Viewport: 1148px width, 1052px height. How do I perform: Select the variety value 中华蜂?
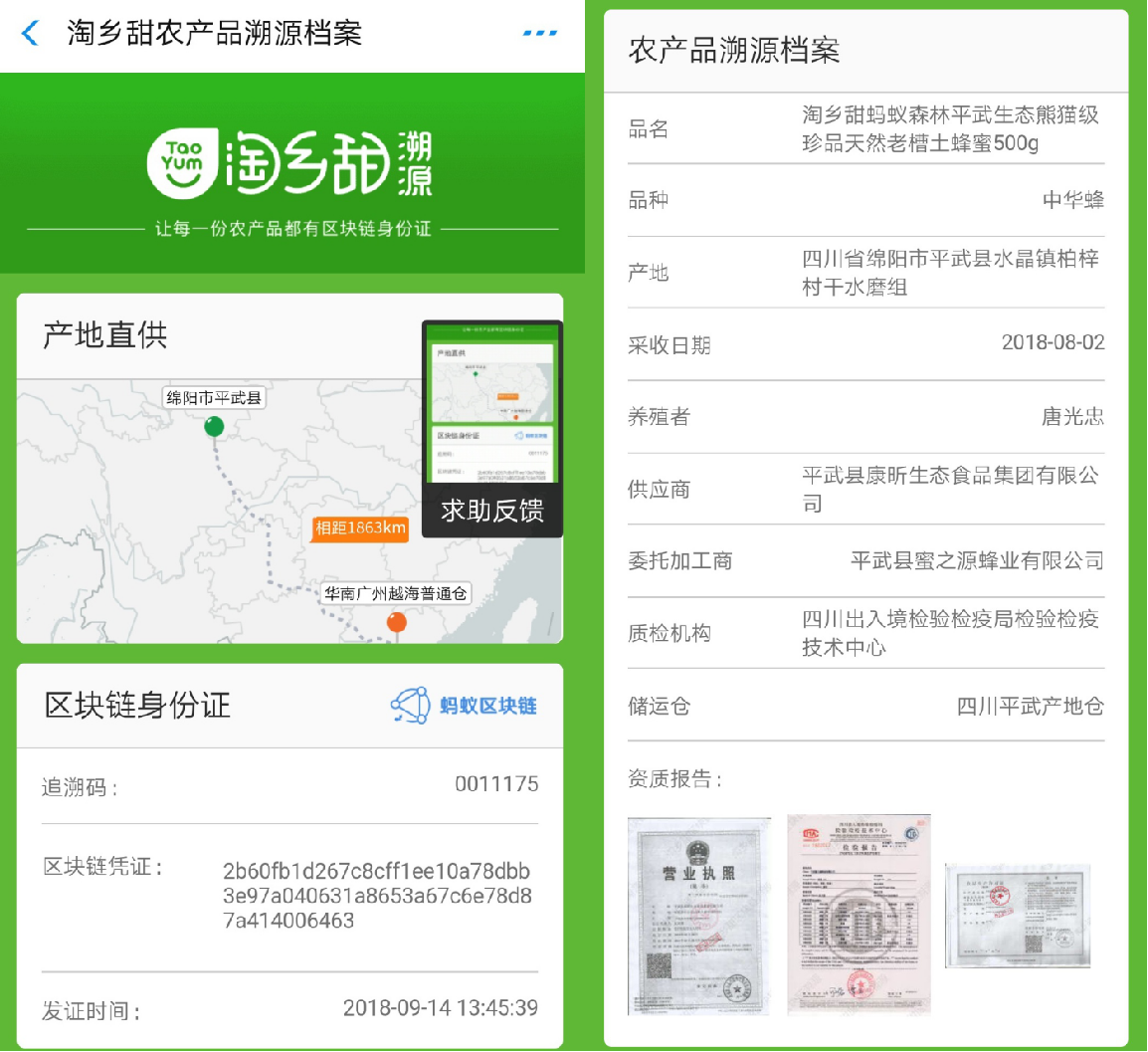click(x=1073, y=200)
